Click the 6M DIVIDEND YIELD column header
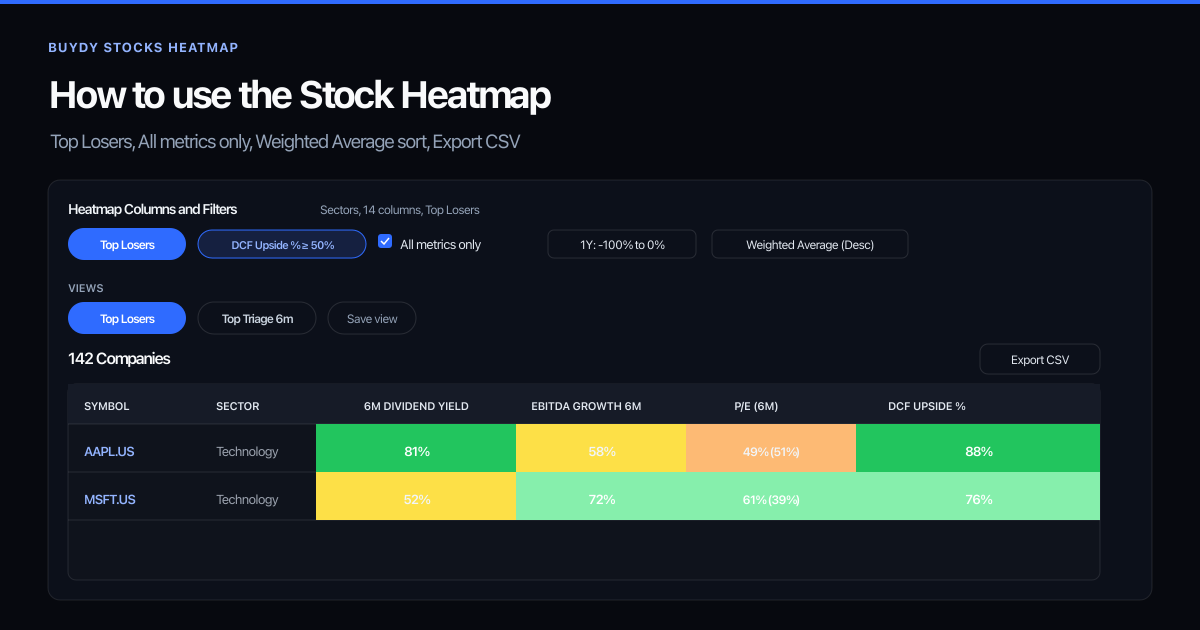Image resolution: width=1200 pixels, height=630 pixels. click(416, 406)
